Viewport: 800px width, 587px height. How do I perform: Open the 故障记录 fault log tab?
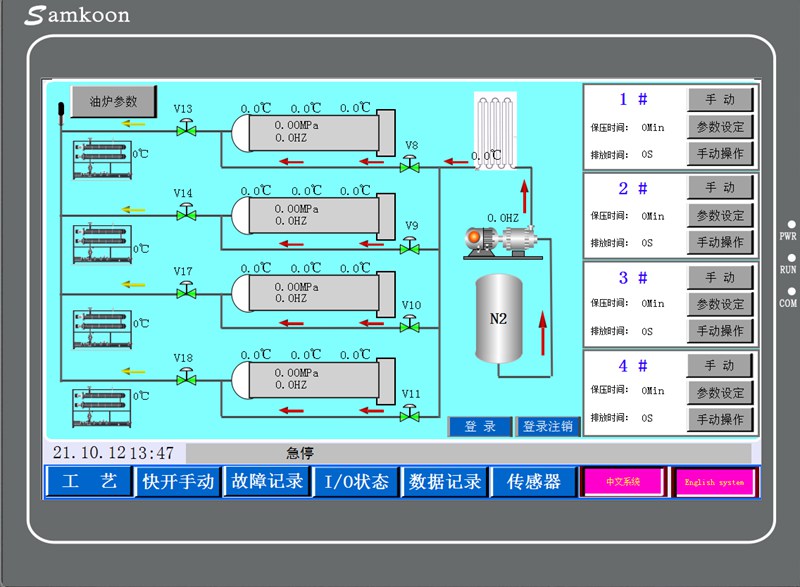[x=267, y=482]
